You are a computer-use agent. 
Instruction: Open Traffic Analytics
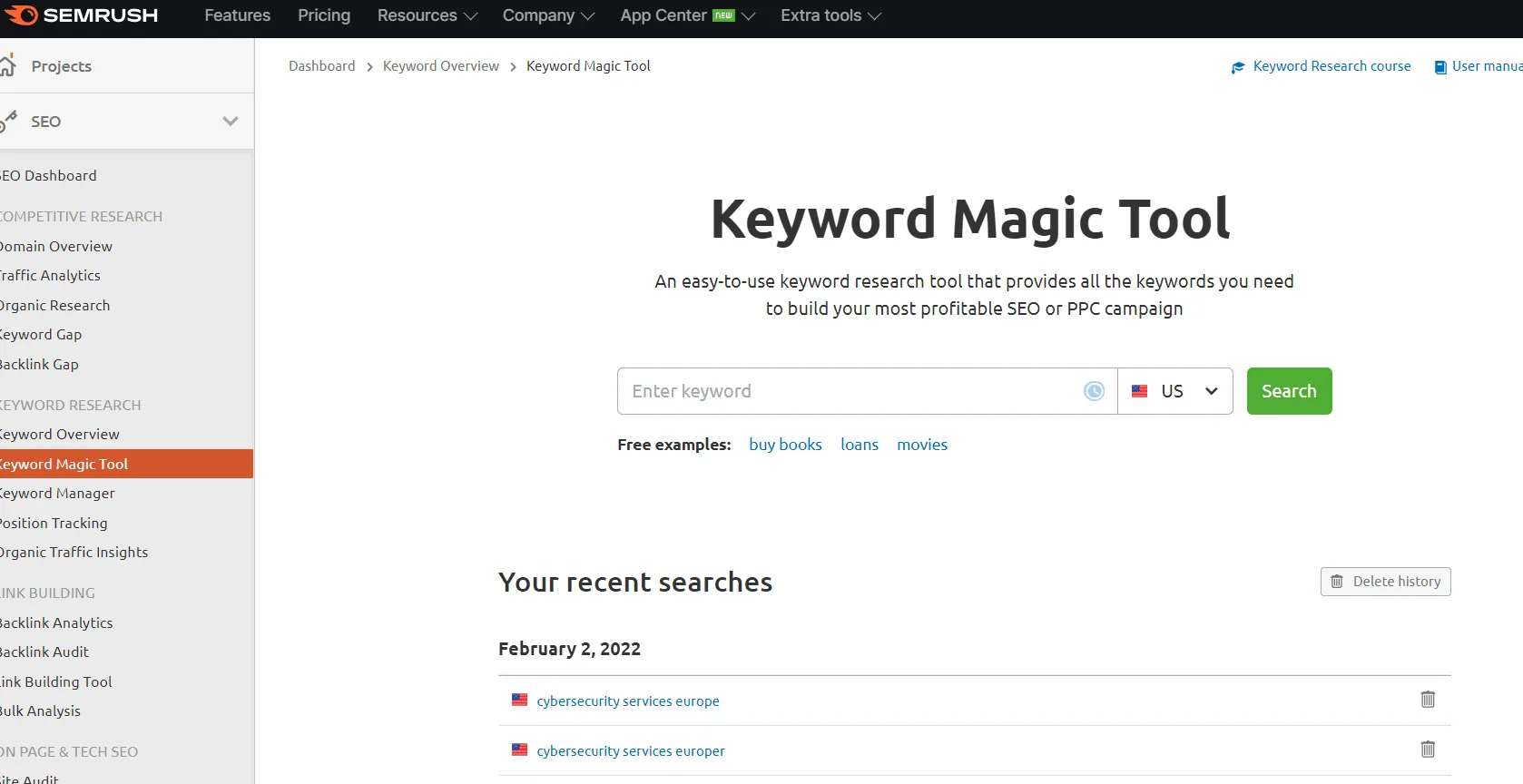(x=50, y=275)
